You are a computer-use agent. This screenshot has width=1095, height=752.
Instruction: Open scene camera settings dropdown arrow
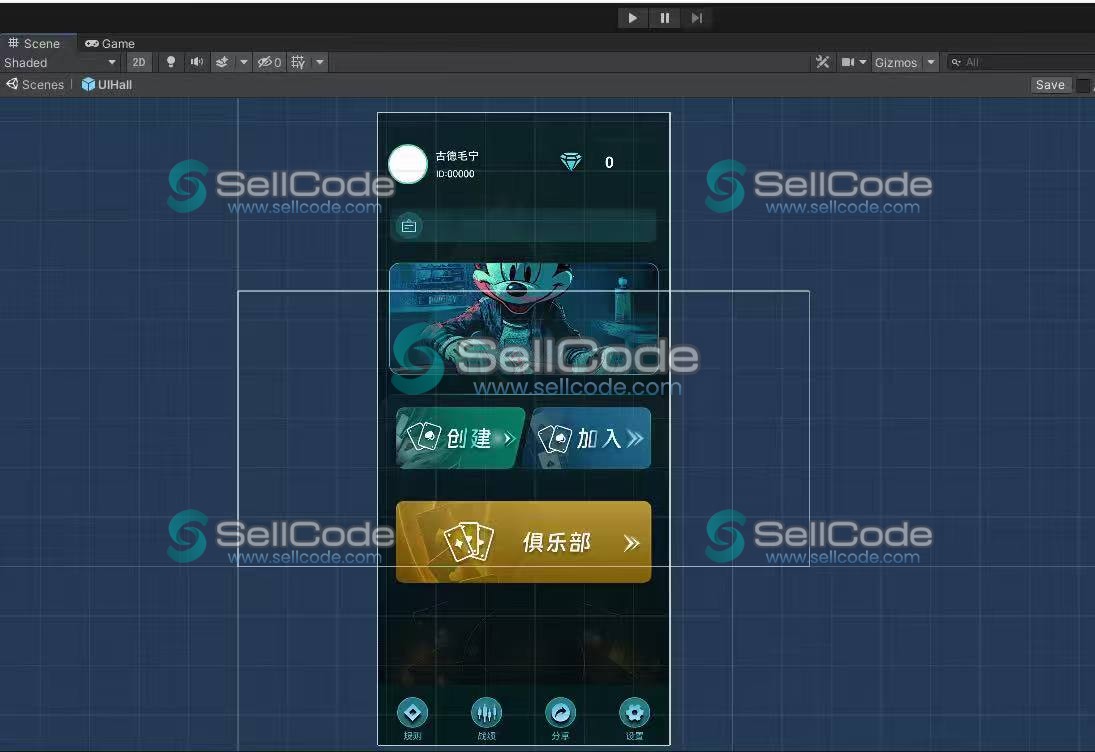[863, 62]
